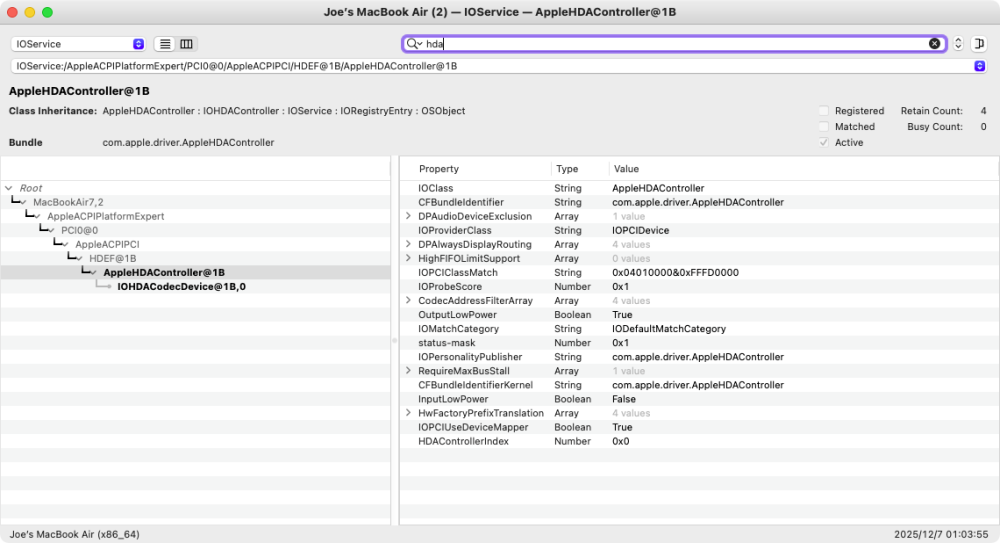The image size is (1000, 543).
Task: Expand the HighFIFOLimitSupport array
Action: [x=408, y=258]
